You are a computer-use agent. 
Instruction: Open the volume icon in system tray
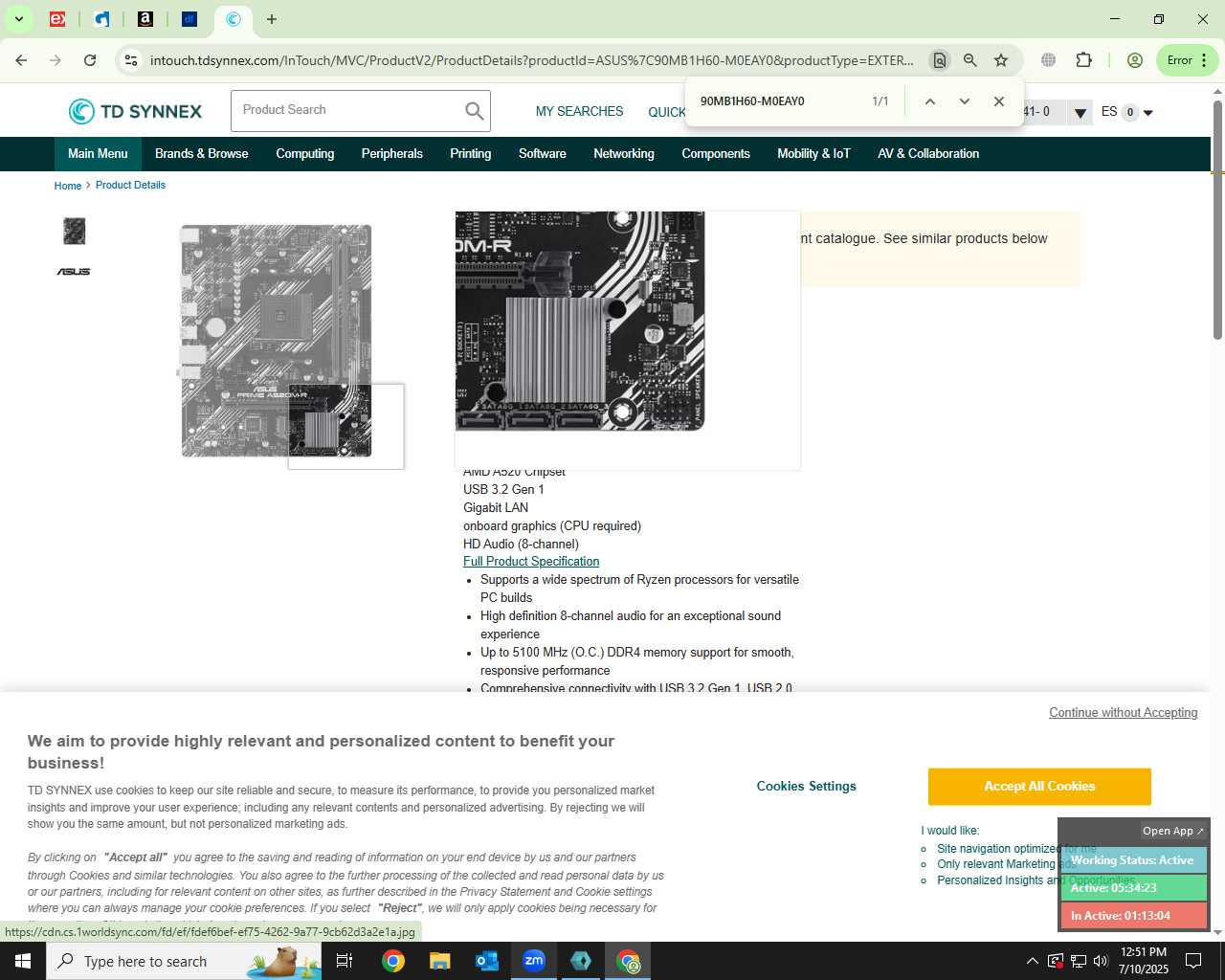[x=1101, y=961]
